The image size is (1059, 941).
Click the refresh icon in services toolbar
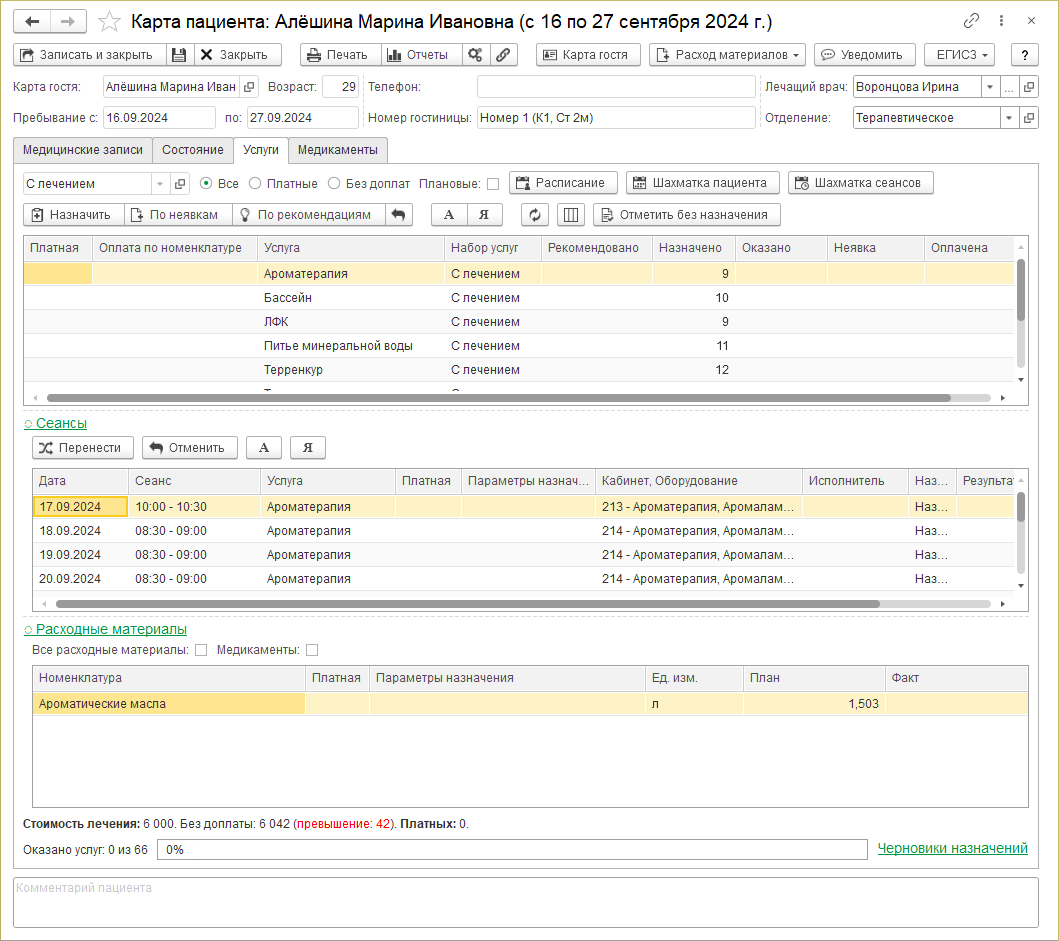point(535,214)
